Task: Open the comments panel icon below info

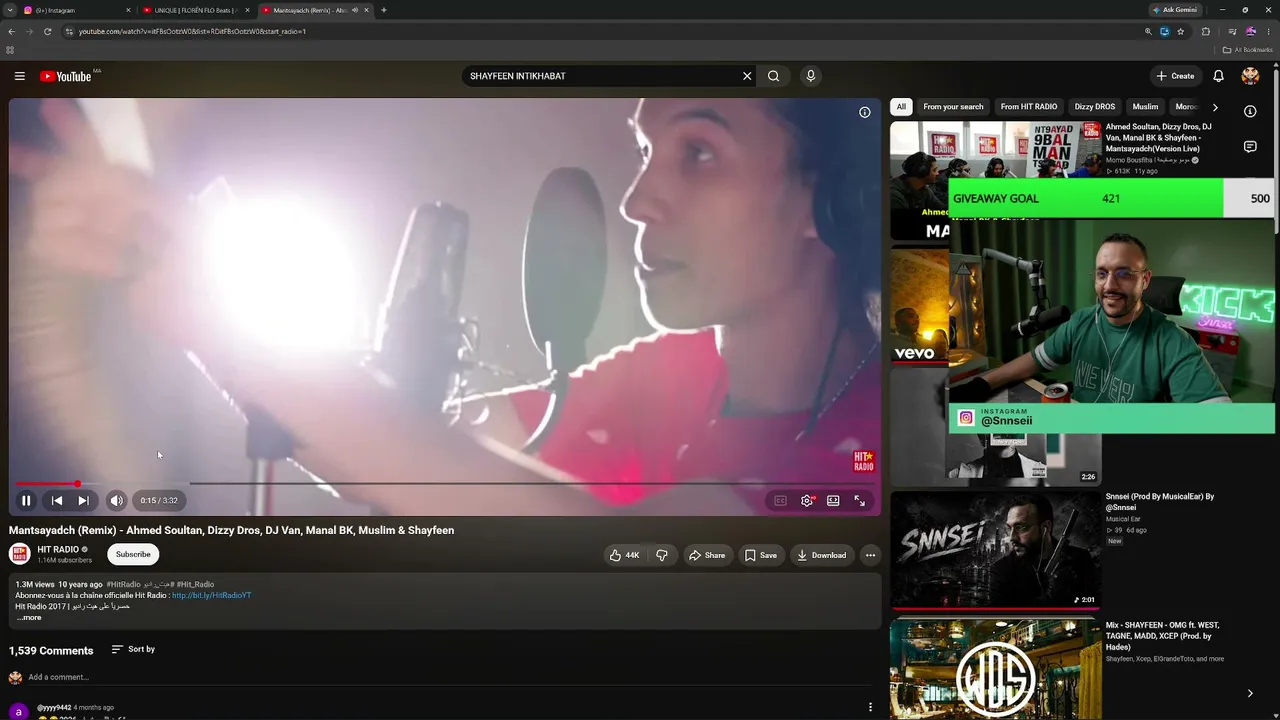Action: coord(1250,147)
